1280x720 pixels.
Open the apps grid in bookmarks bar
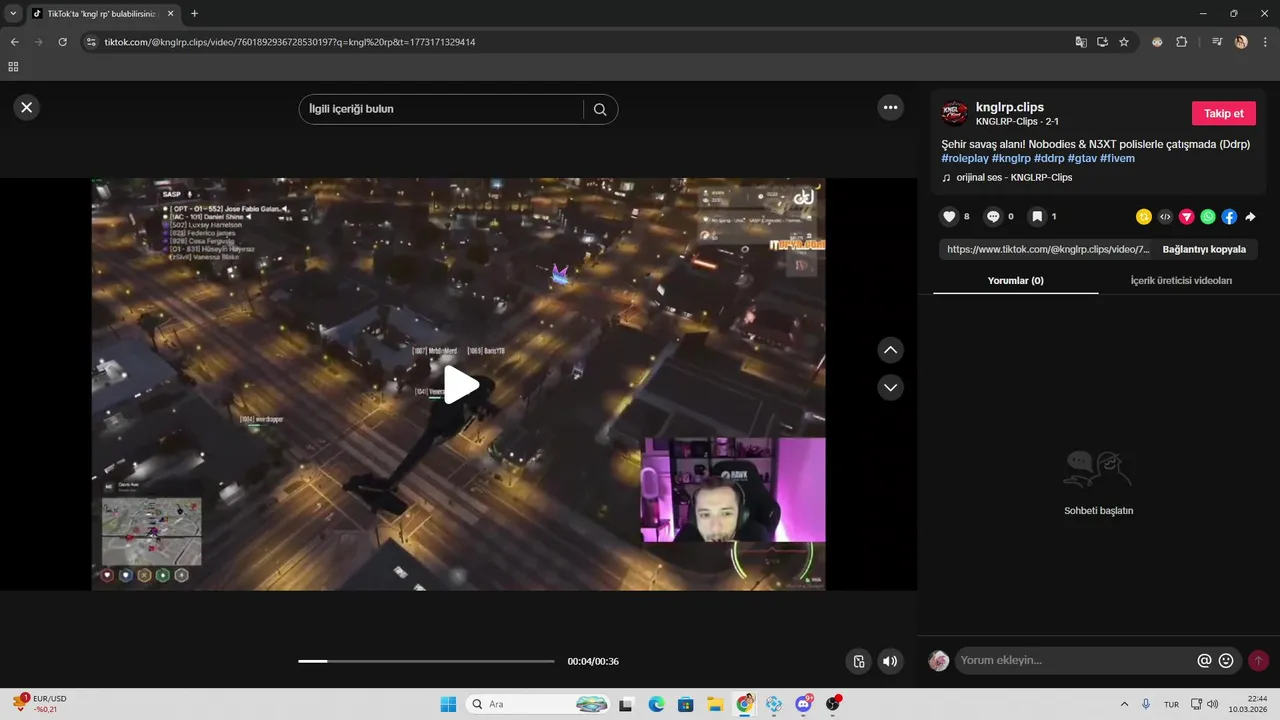(13, 67)
